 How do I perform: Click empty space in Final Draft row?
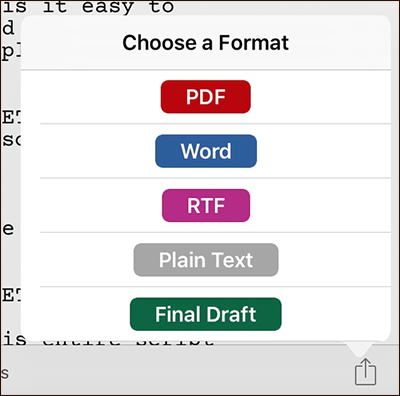point(333,314)
